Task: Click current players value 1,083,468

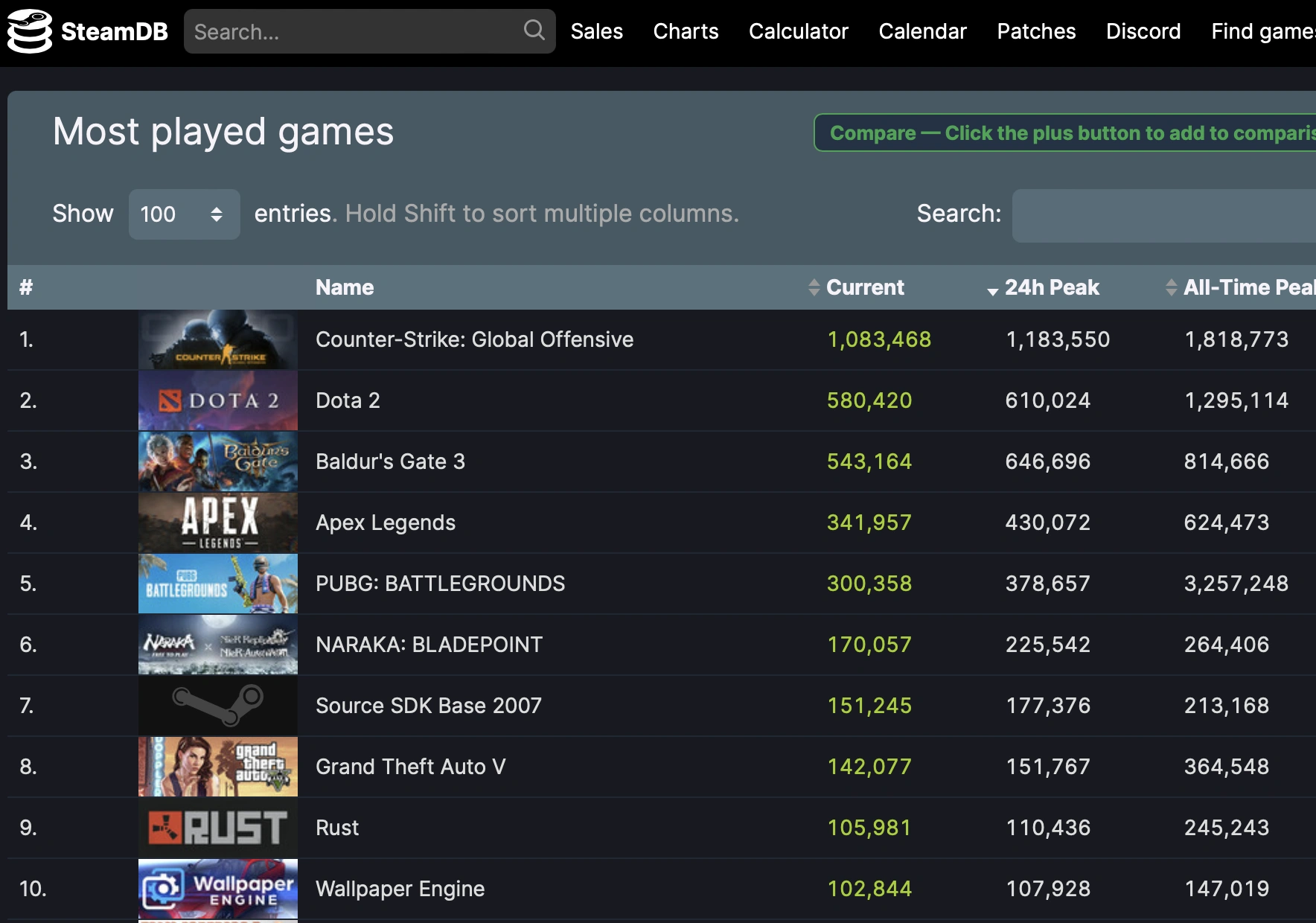Action: tap(879, 339)
